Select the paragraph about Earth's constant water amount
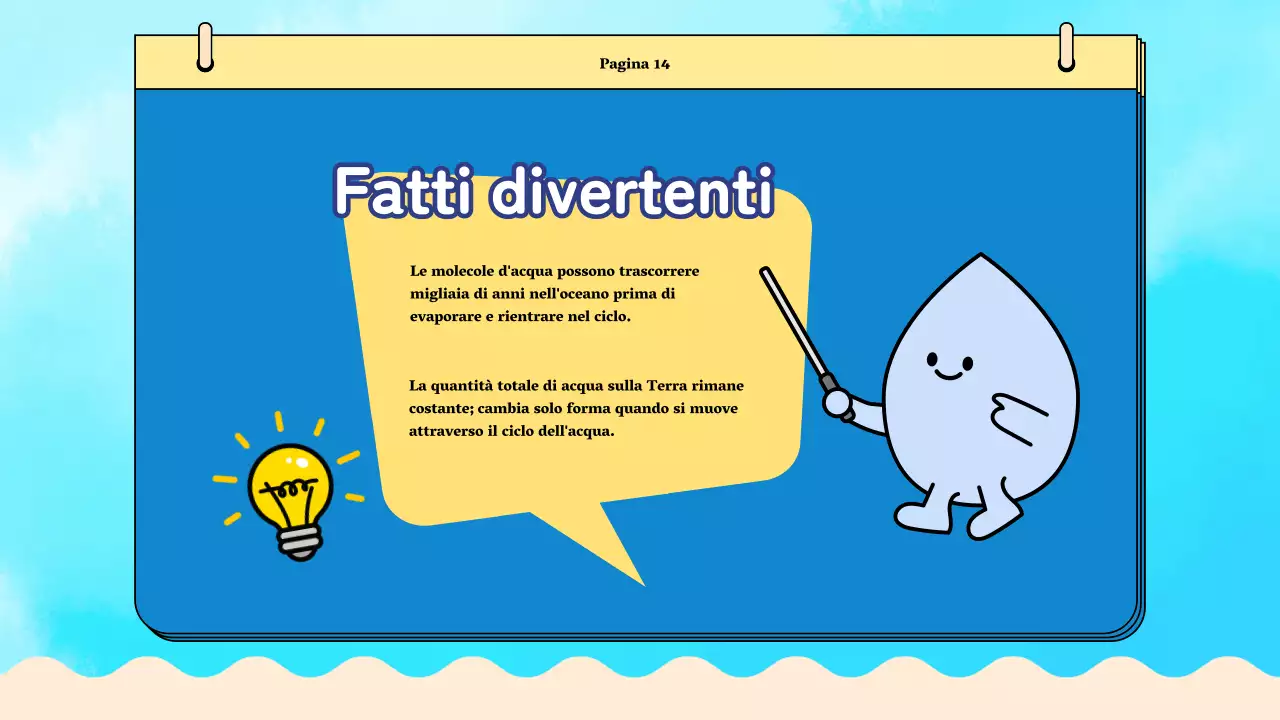This screenshot has width=1280, height=720. pos(575,408)
